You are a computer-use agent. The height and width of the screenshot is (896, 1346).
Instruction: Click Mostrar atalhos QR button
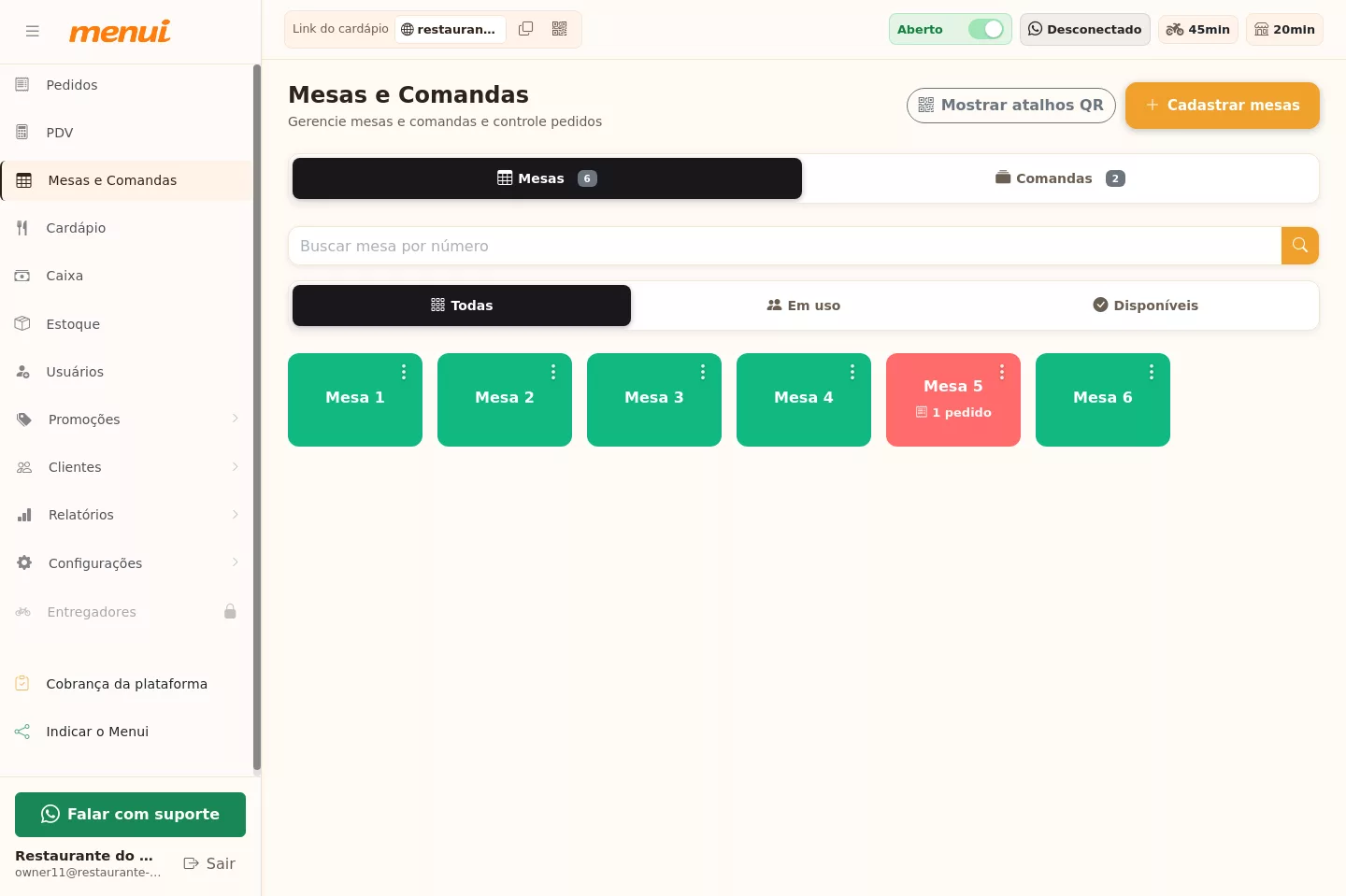pyautogui.click(x=1011, y=106)
